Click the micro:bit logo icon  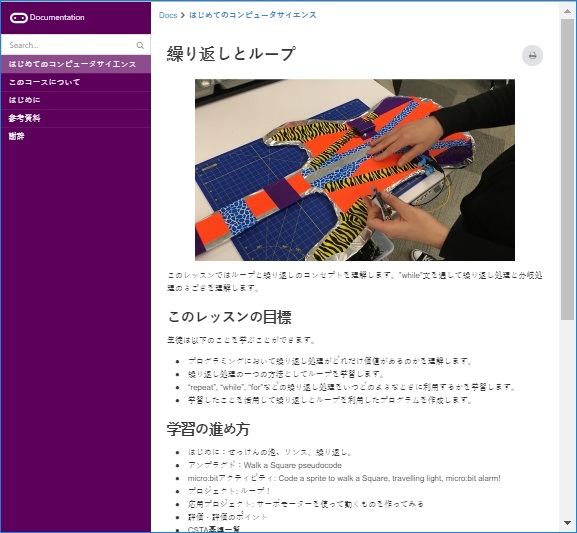tap(18, 18)
